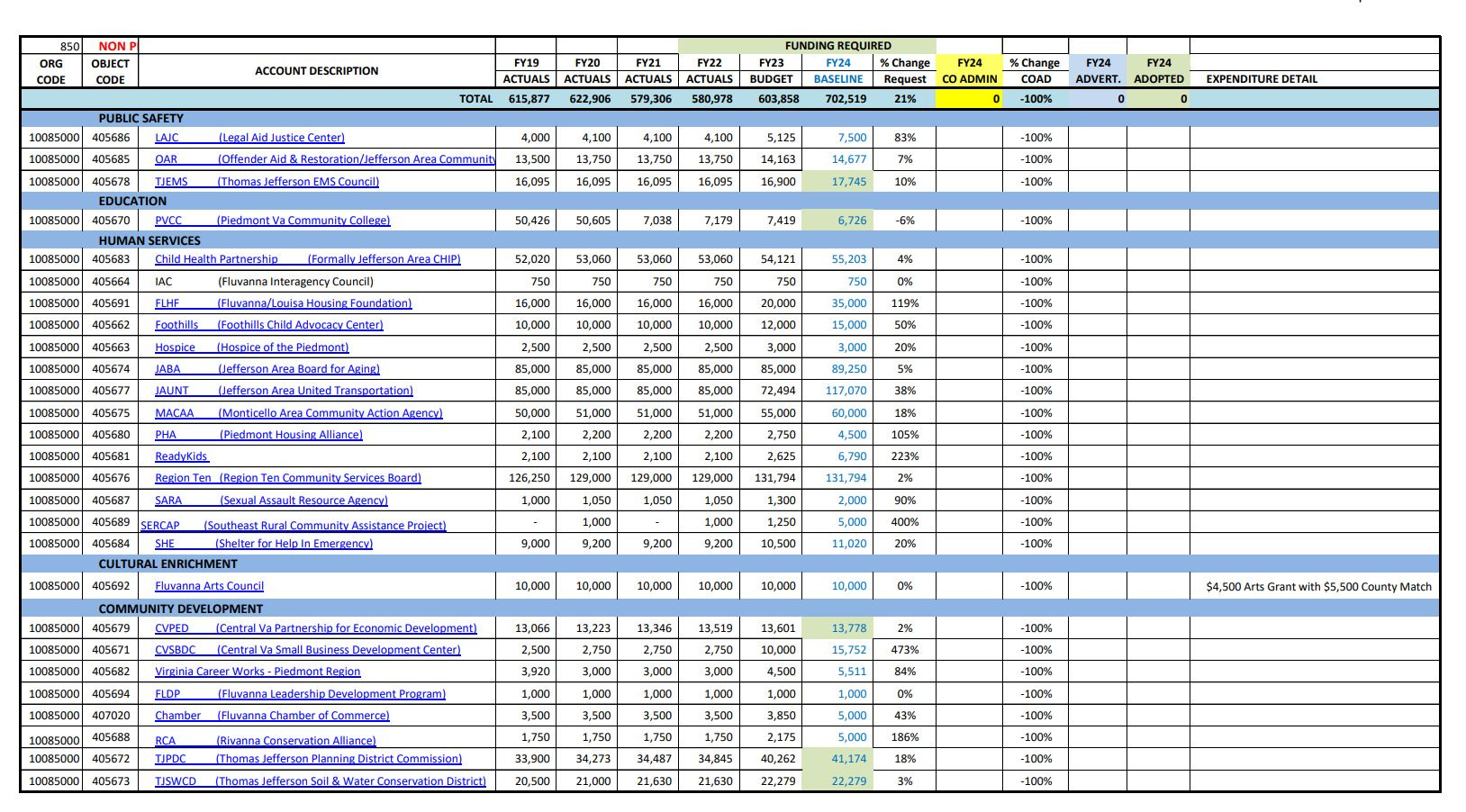
Task: Select the PVCC -6% change request cell
Action: click(x=905, y=221)
